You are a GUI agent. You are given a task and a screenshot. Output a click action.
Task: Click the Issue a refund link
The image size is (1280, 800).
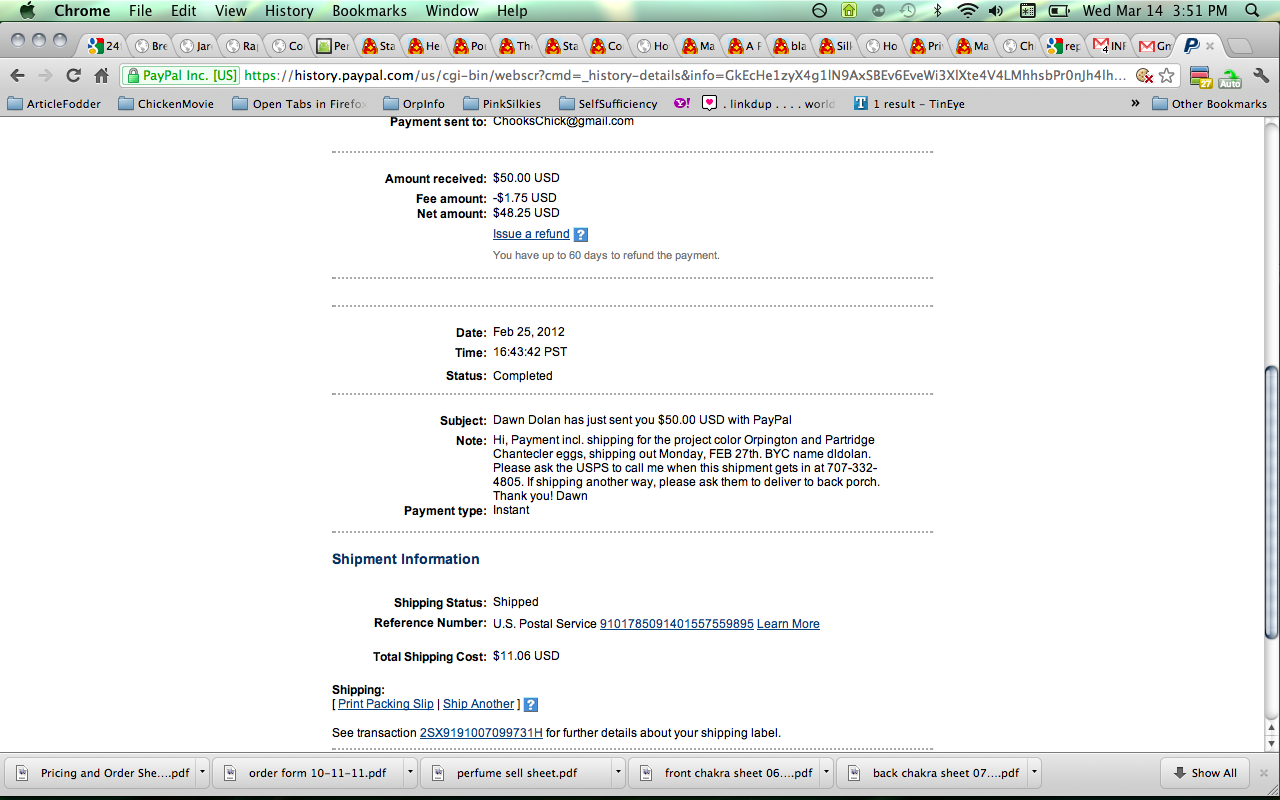531,234
